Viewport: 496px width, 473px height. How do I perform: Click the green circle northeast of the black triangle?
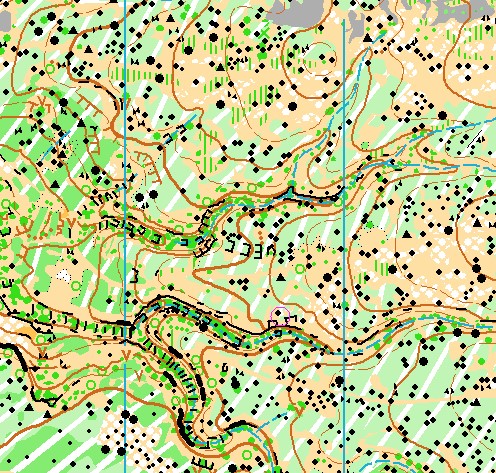[x=300, y=269]
